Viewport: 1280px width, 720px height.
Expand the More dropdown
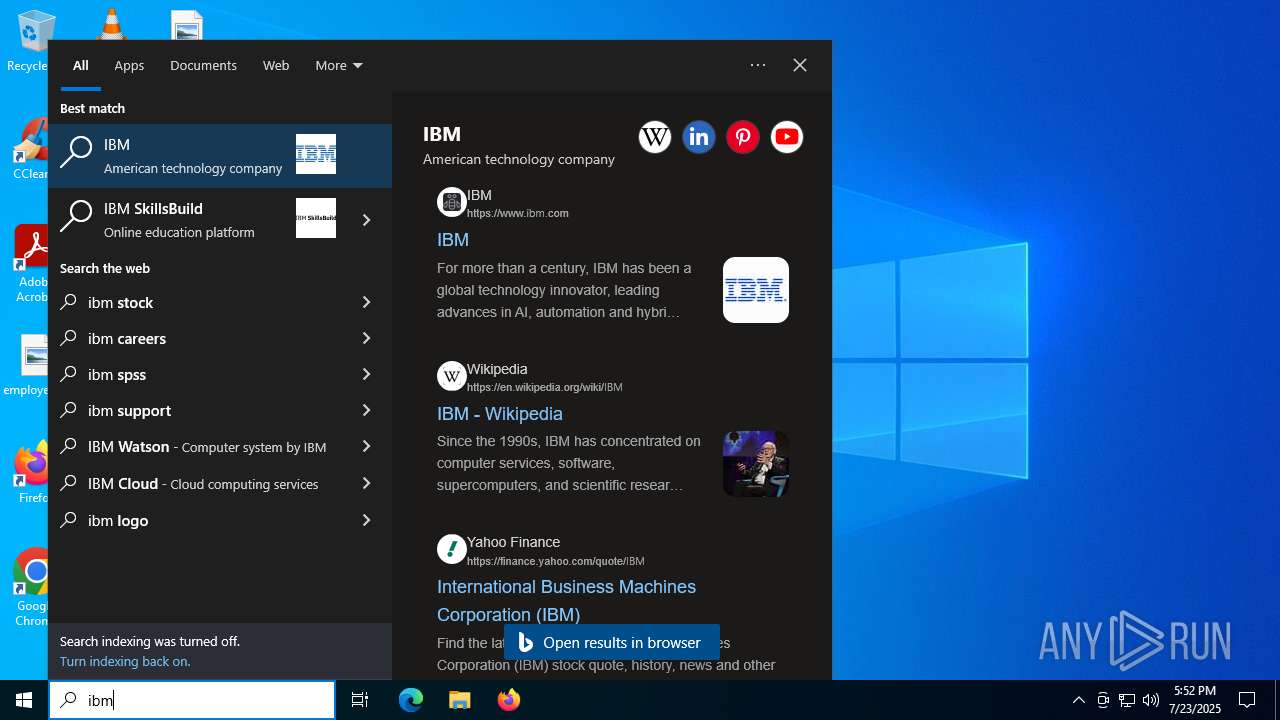(x=339, y=65)
